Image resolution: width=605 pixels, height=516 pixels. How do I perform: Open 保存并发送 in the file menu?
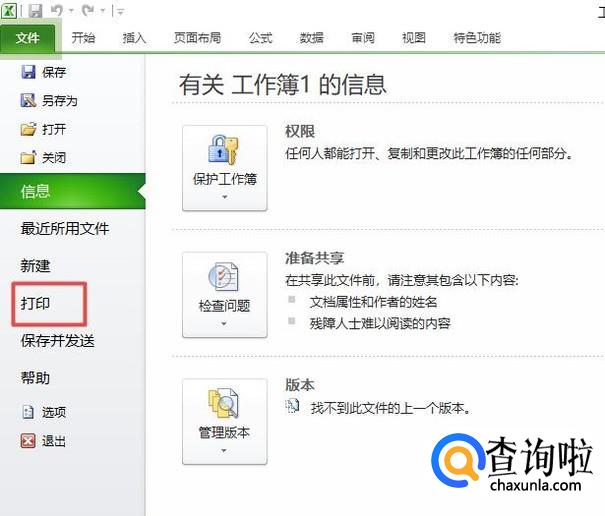tap(57, 340)
